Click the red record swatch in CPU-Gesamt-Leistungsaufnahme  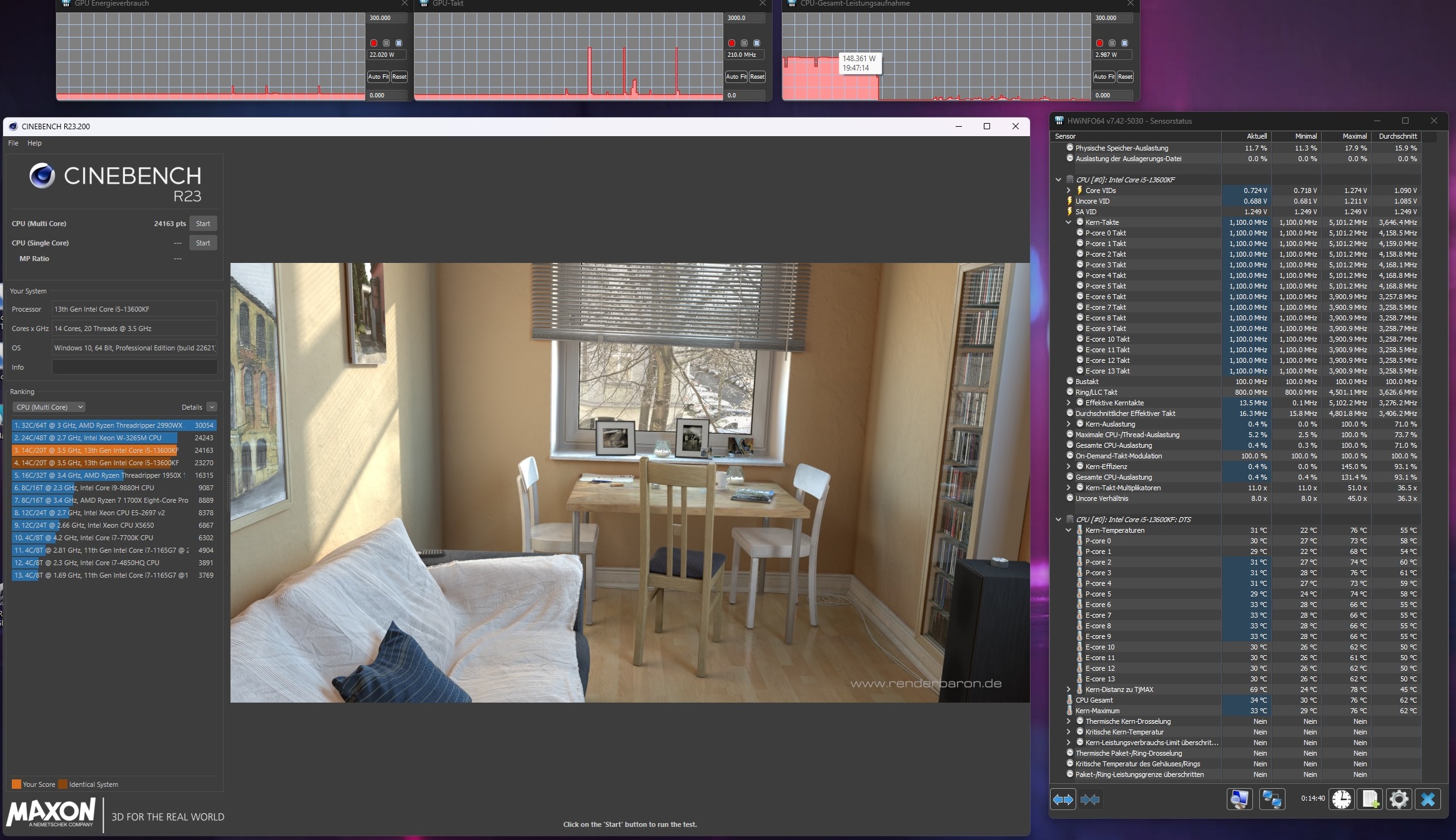click(1100, 43)
